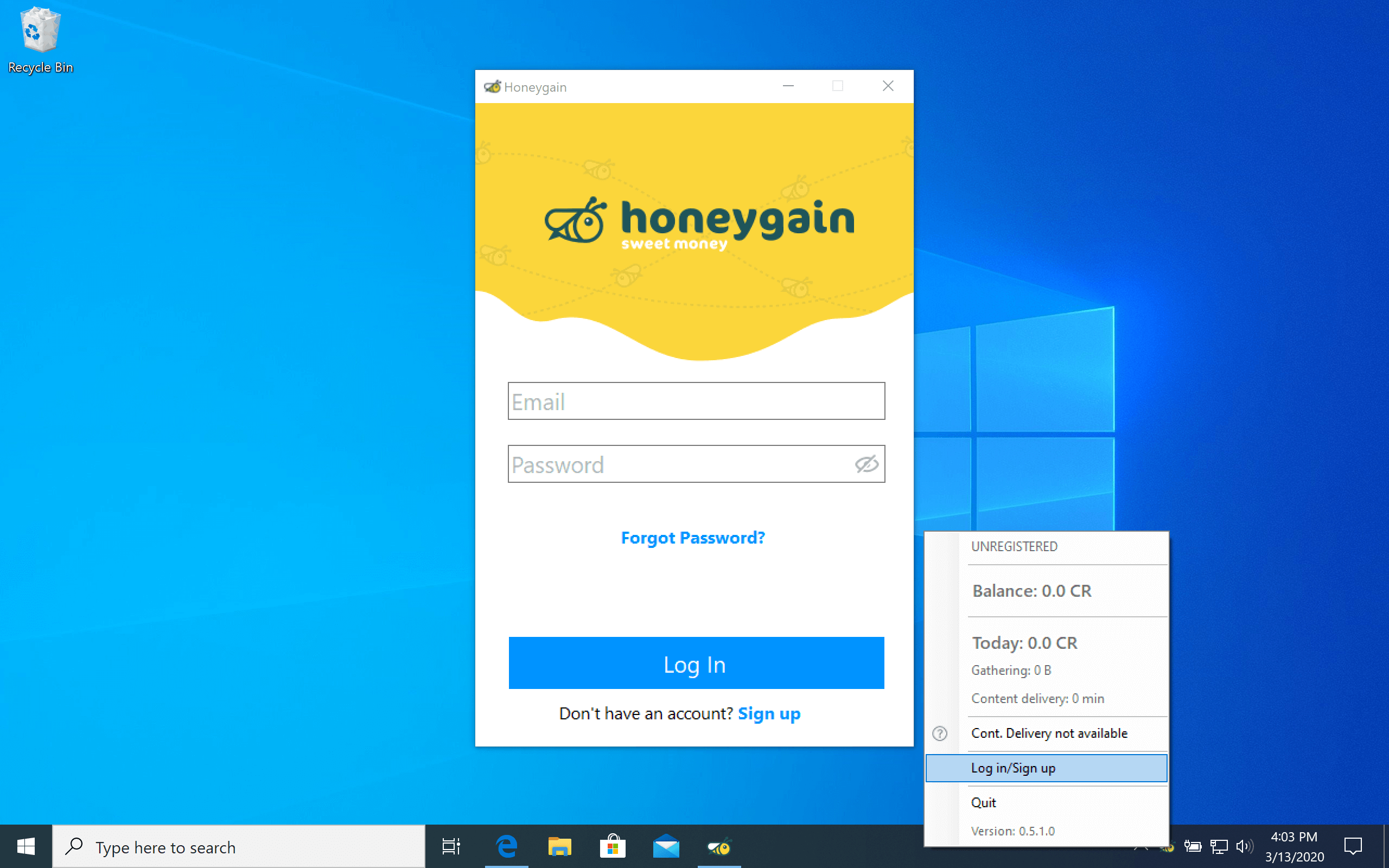Open the Sign up link
This screenshot has width=1389, height=868.
tap(769, 713)
